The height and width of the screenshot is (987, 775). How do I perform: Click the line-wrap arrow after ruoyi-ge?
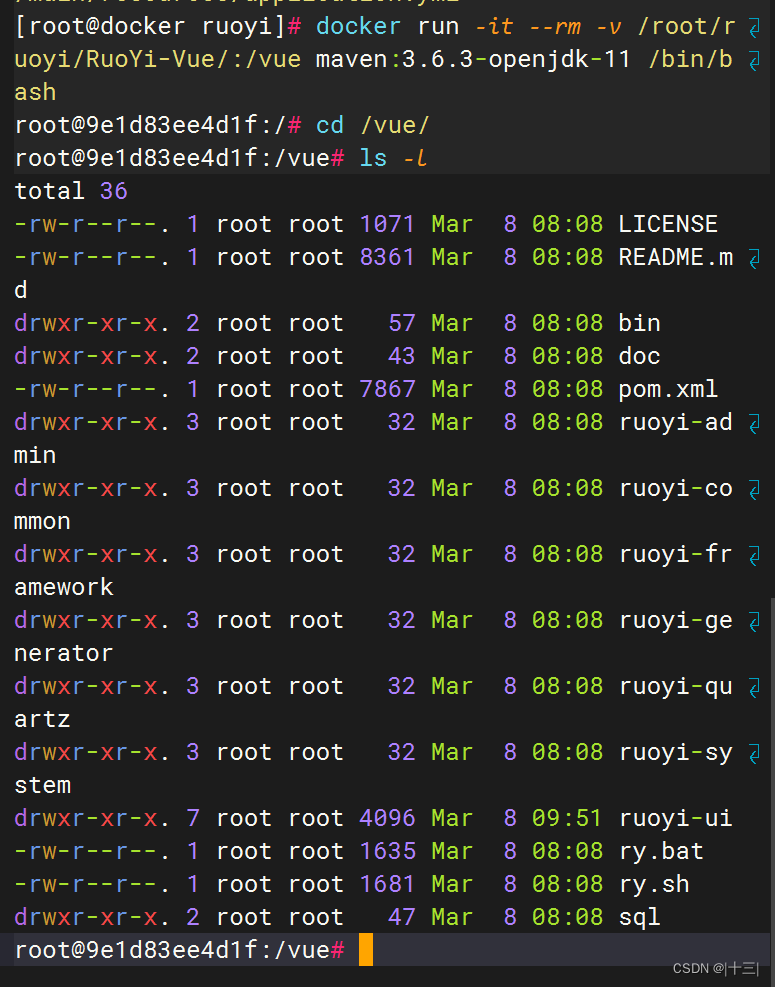(754, 622)
